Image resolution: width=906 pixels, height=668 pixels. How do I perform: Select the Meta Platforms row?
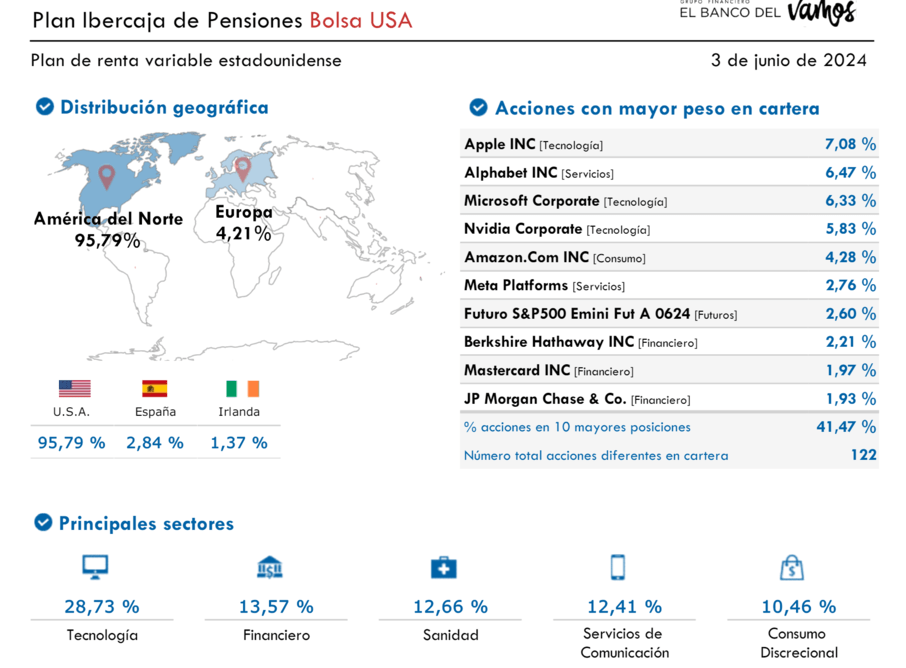pyautogui.click(x=669, y=285)
